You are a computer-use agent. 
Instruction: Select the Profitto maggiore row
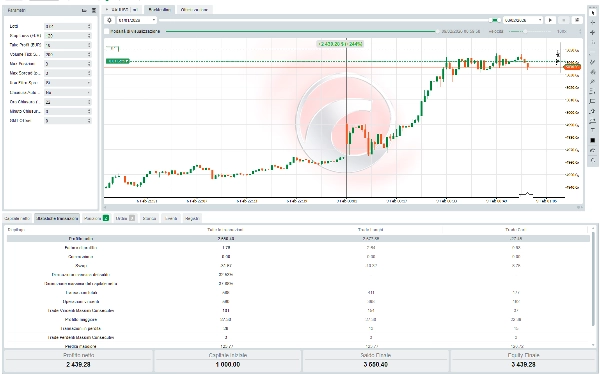pyautogui.click(x=298, y=320)
